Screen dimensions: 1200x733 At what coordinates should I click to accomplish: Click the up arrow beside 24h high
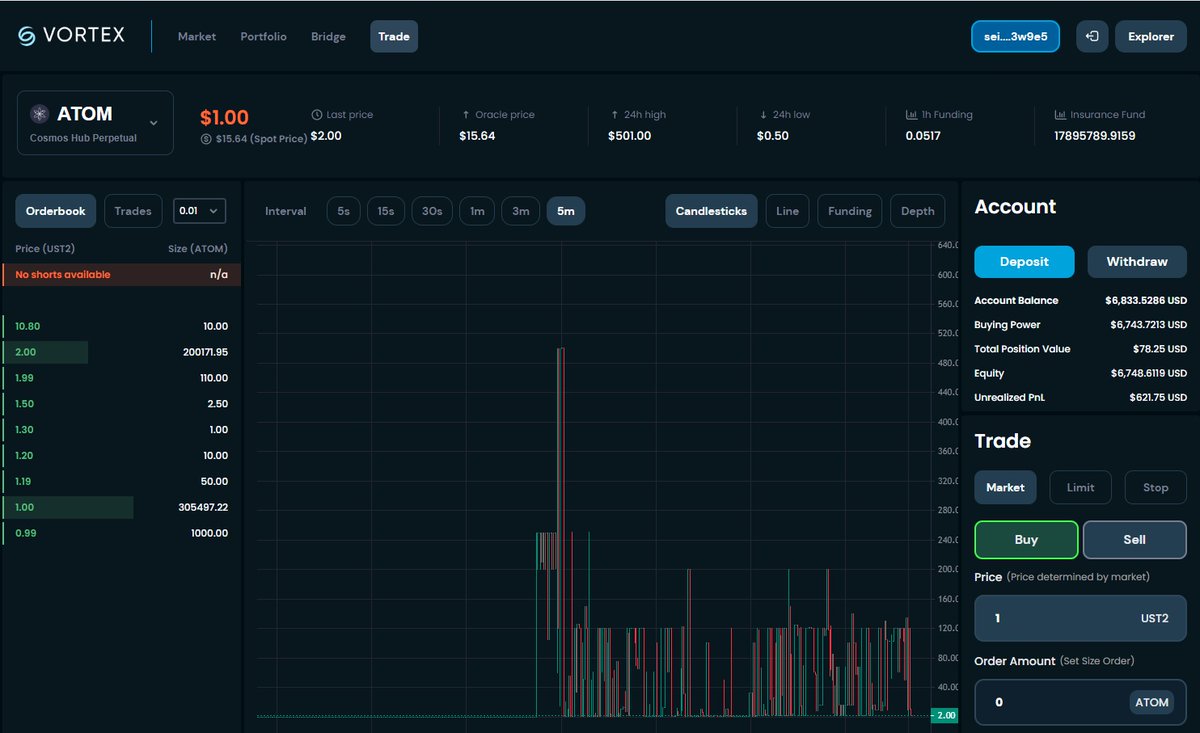(614, 115)
